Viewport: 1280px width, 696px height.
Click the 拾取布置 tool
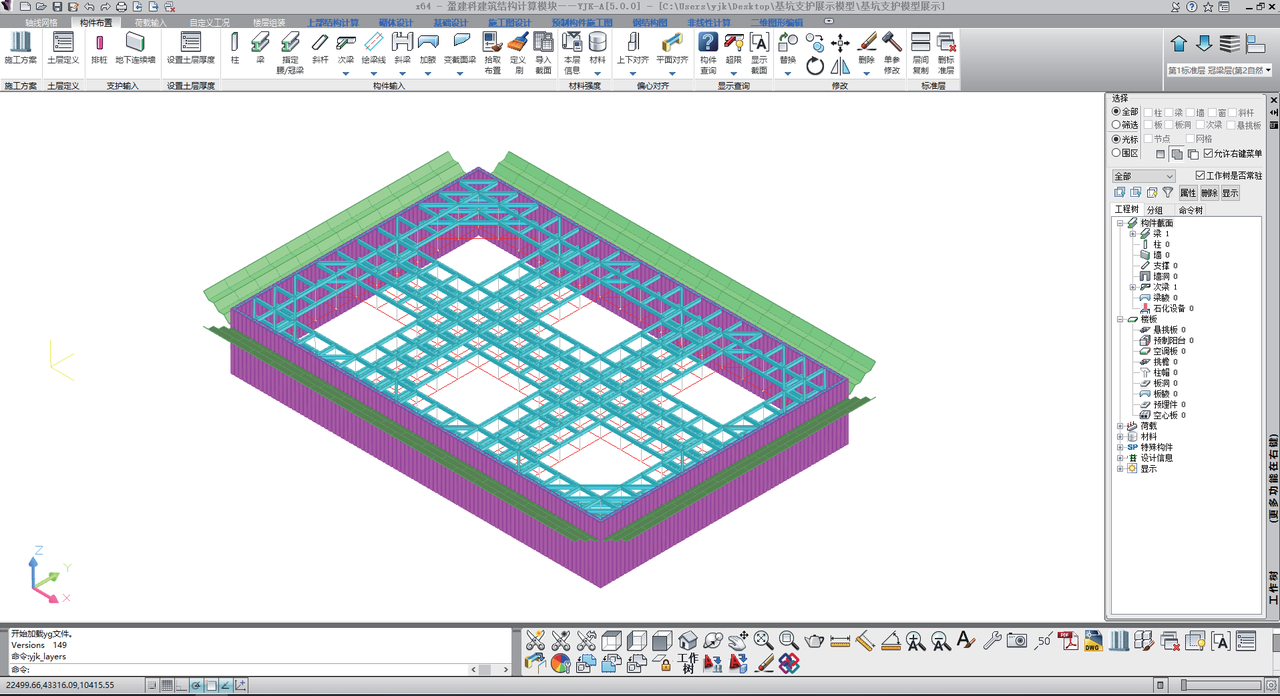492,53
